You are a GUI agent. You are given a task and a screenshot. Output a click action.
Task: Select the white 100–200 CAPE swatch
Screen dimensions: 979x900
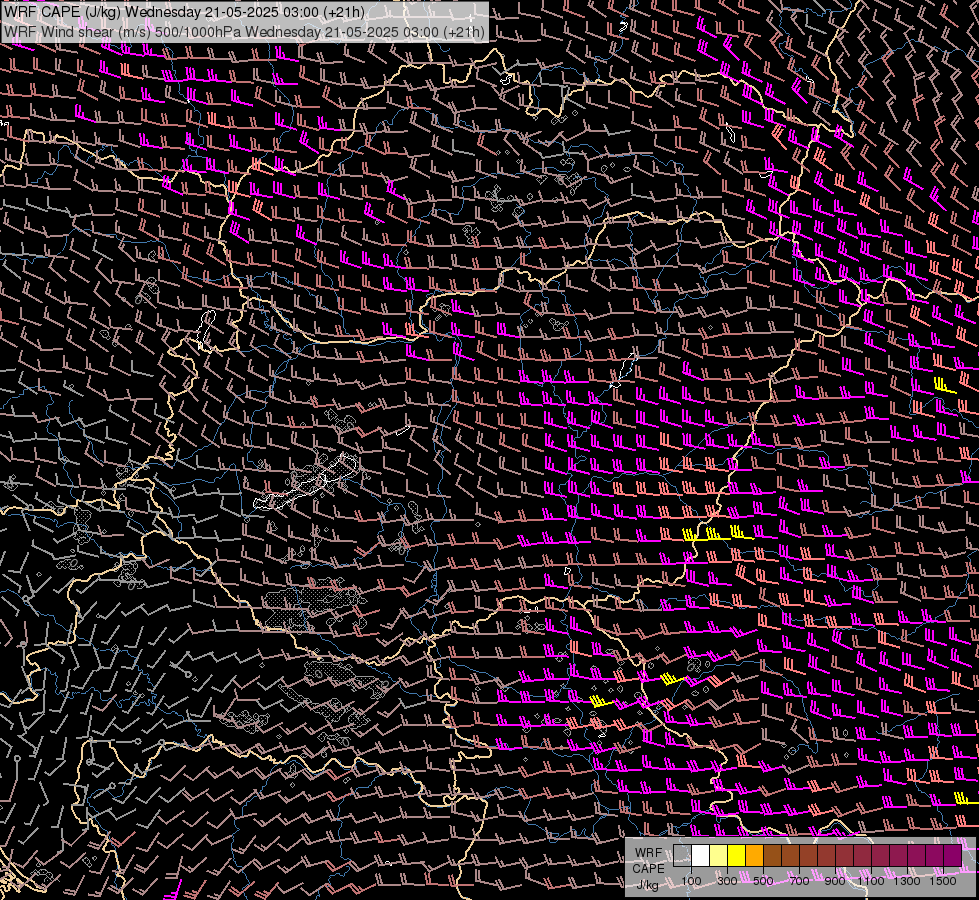click(701, 856)
